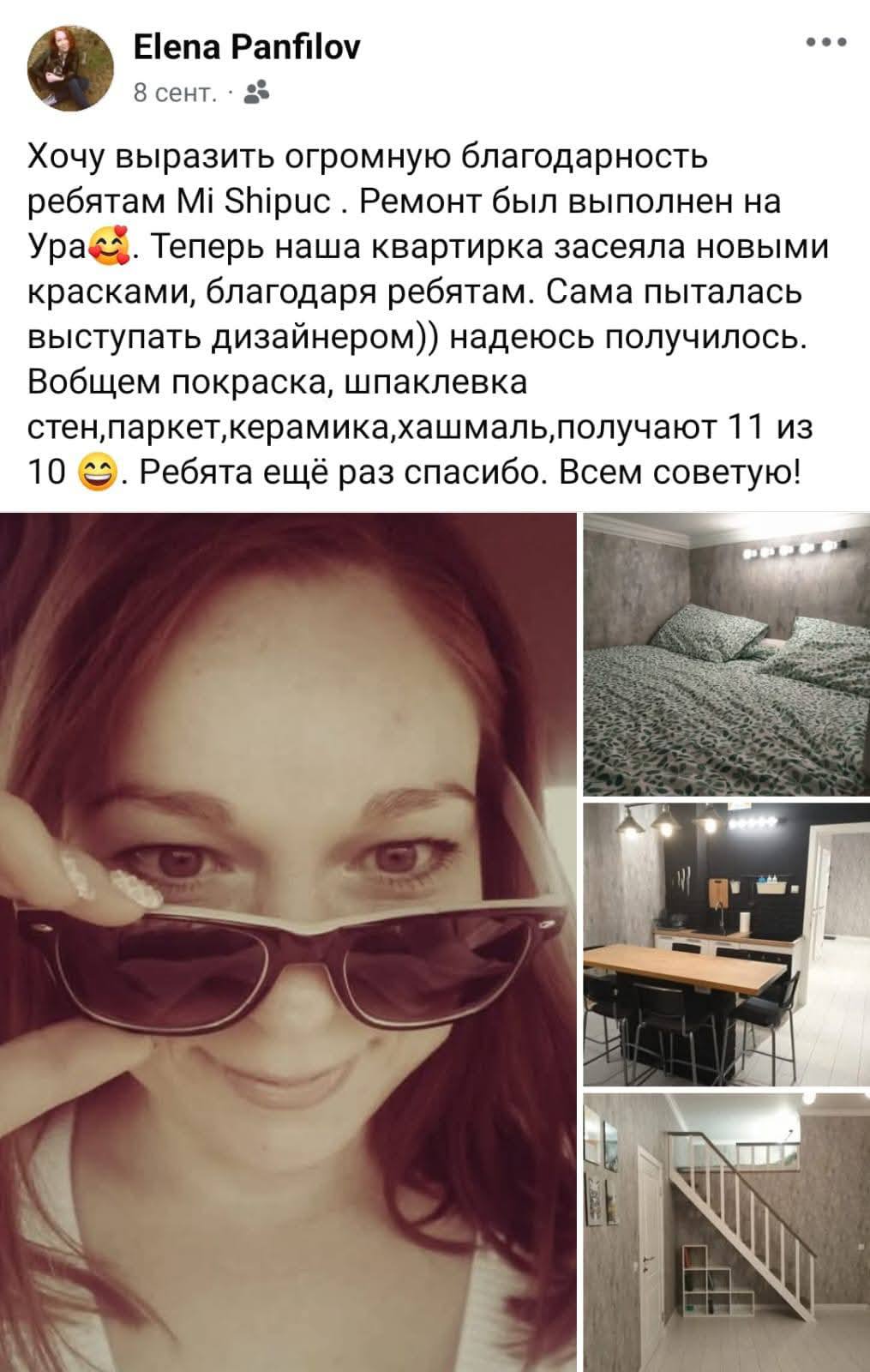Click the friends audience icon beside the date
The image size is (870, 1372).
tap(257, 92)
